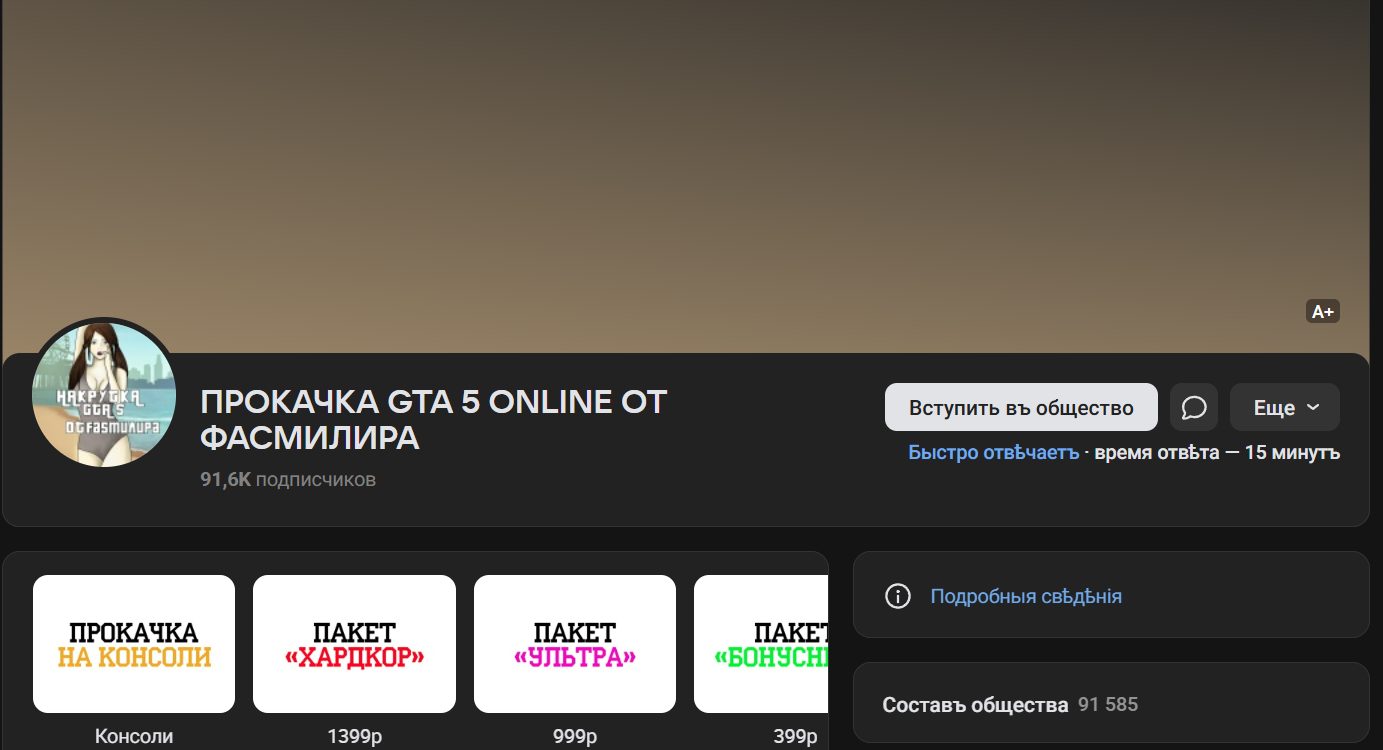This screenshot has height=750, width=1383.
Task: Click the 91,6K подписчиков subscriber count
Action: click(288, 480)
